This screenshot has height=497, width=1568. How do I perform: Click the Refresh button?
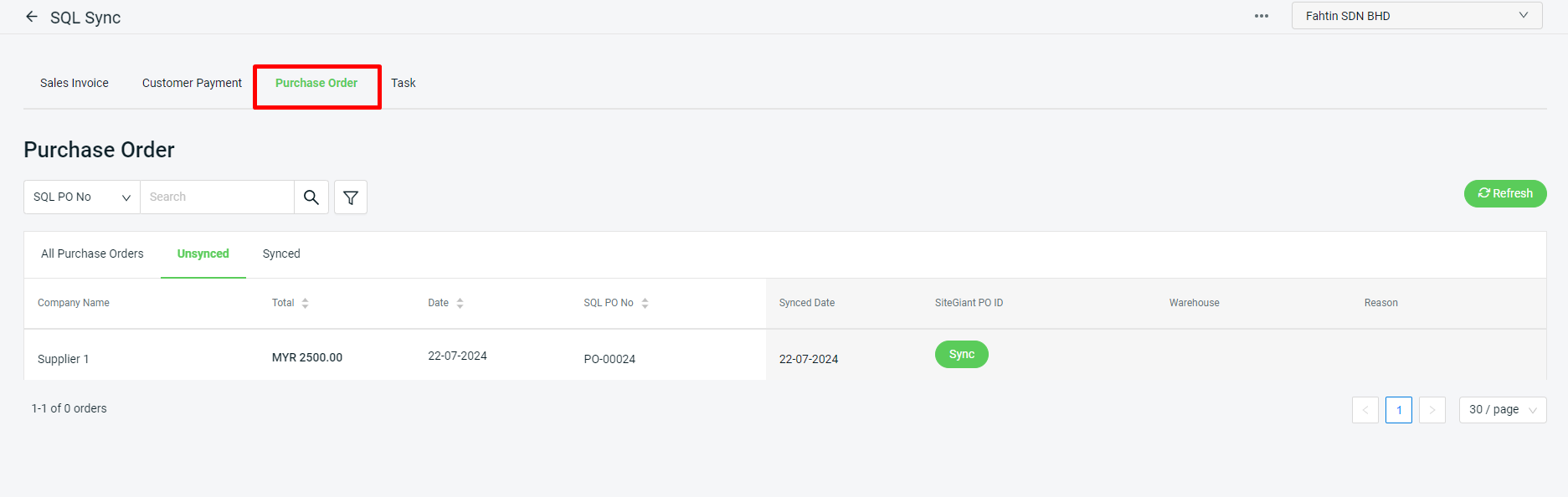coord(1505,192)
